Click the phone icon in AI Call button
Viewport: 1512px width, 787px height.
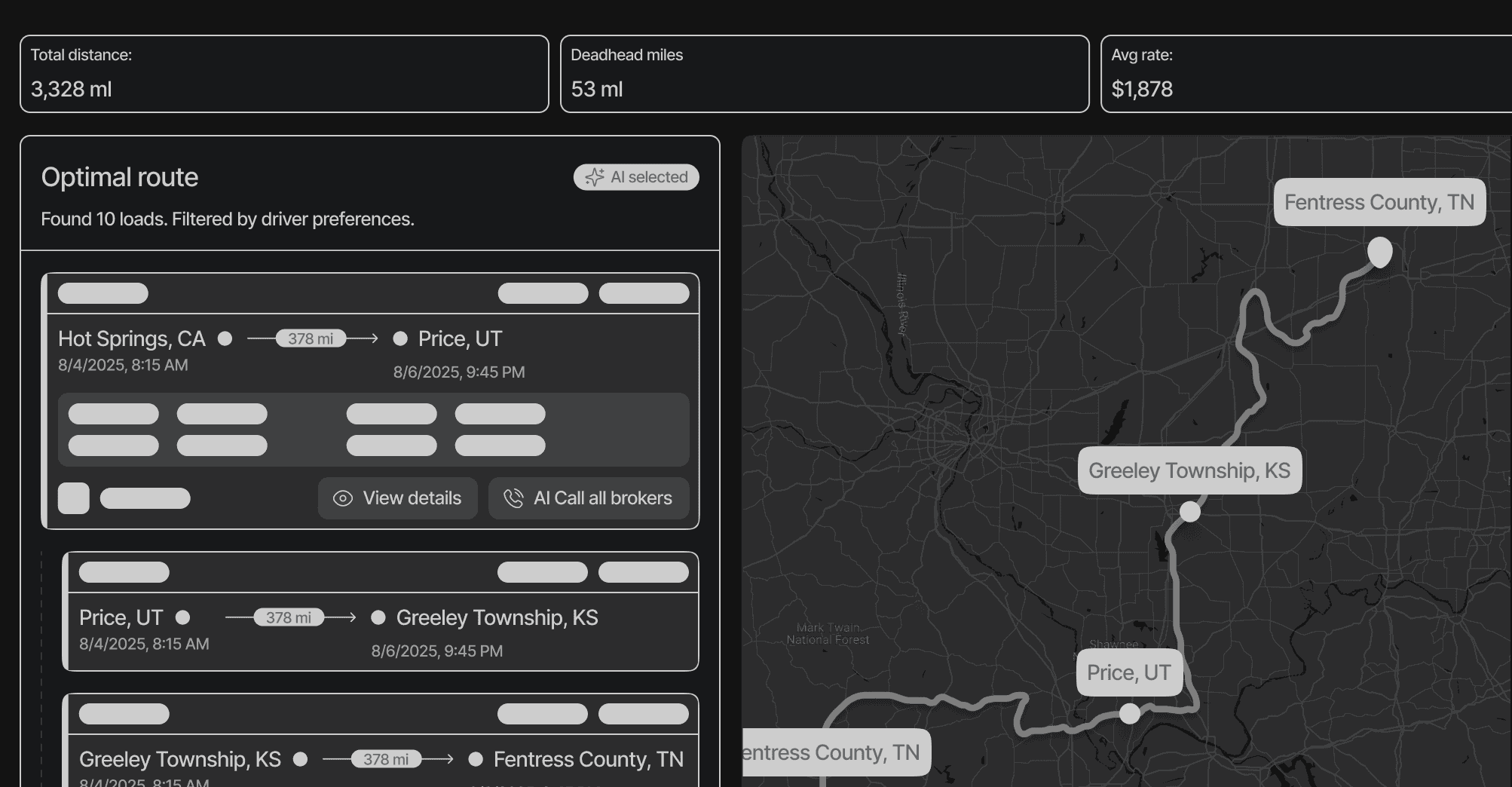[x=513, y=498]
